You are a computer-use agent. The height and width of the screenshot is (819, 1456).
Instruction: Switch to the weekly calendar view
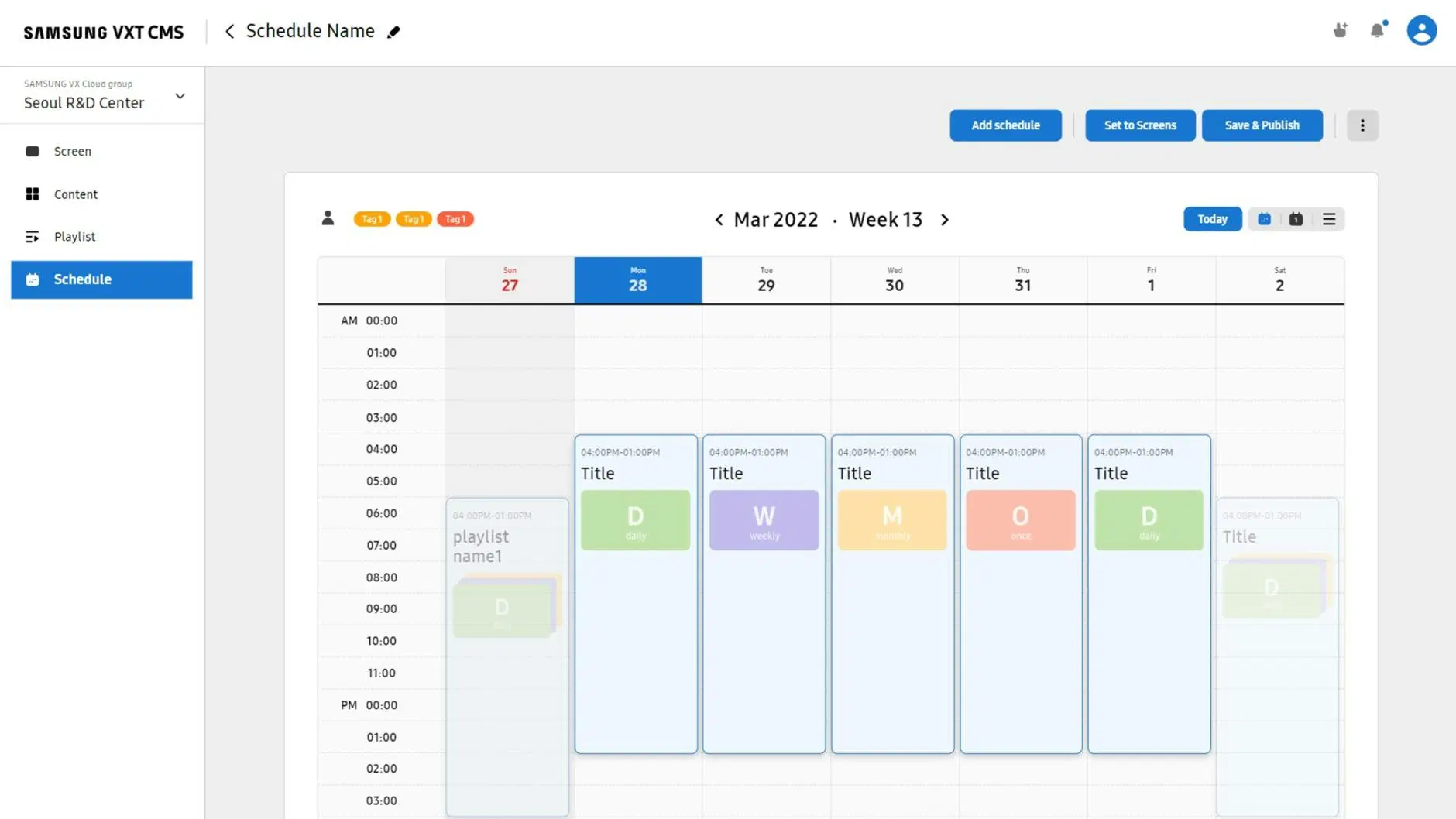point(1264,219)
